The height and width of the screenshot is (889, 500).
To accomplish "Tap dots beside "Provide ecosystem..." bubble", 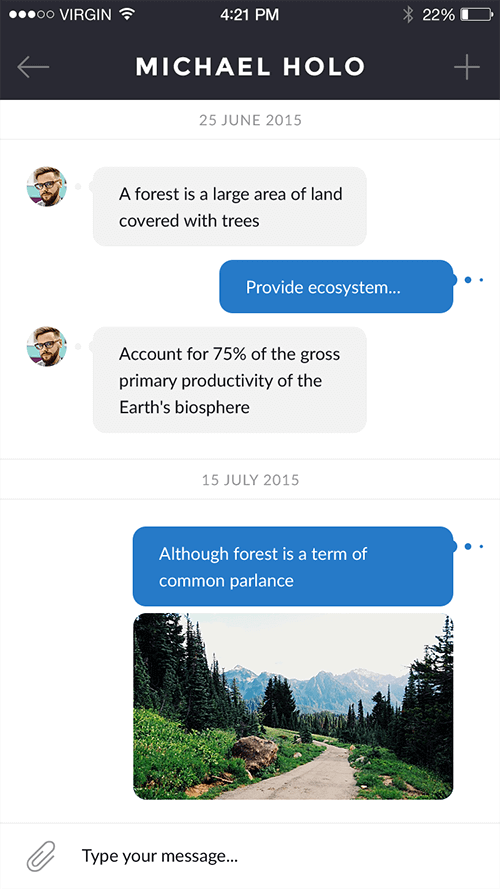I will tap(474, 280).
